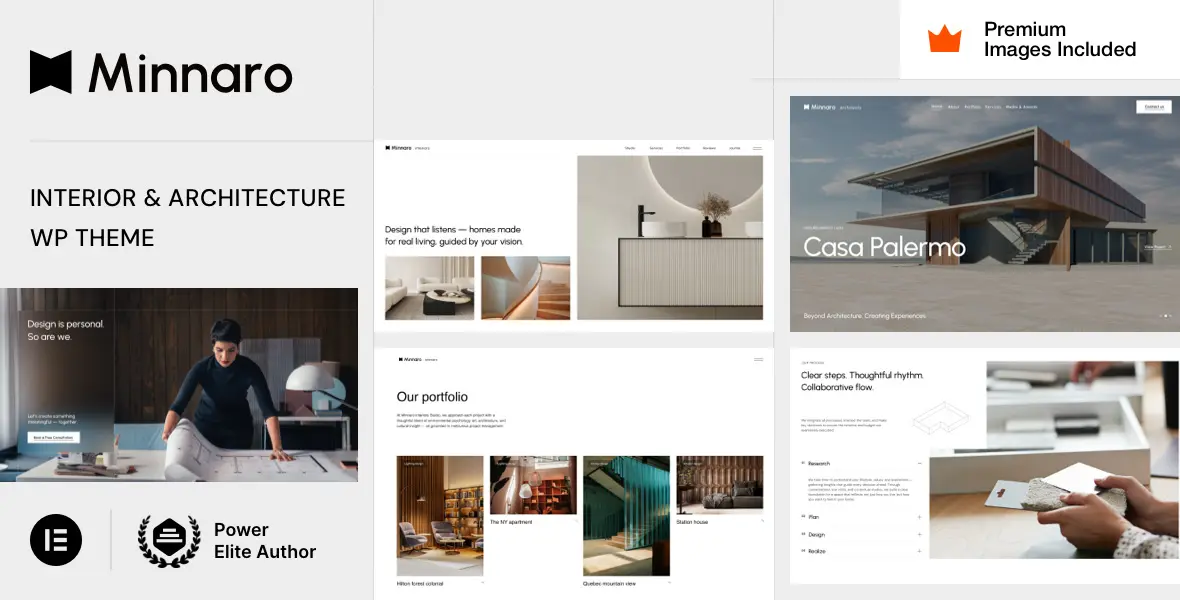Viewport: 1180px width, 600px height.
Task: Open the hamburger menu on portfolio page mockup
Action: [x=759, y=360]
